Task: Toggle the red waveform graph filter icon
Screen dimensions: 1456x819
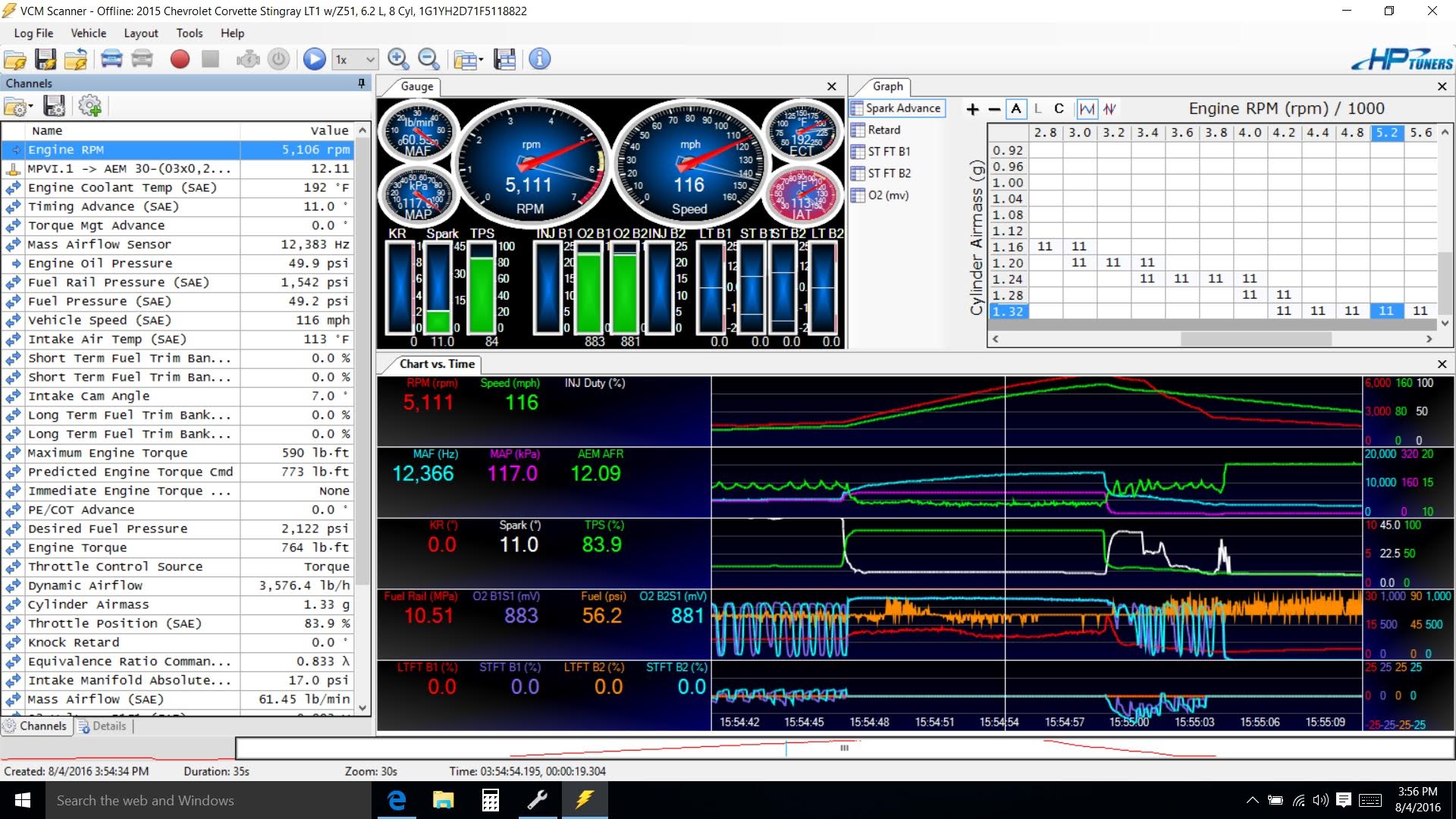Action: pyautogui.click(x=1109, y=109)
